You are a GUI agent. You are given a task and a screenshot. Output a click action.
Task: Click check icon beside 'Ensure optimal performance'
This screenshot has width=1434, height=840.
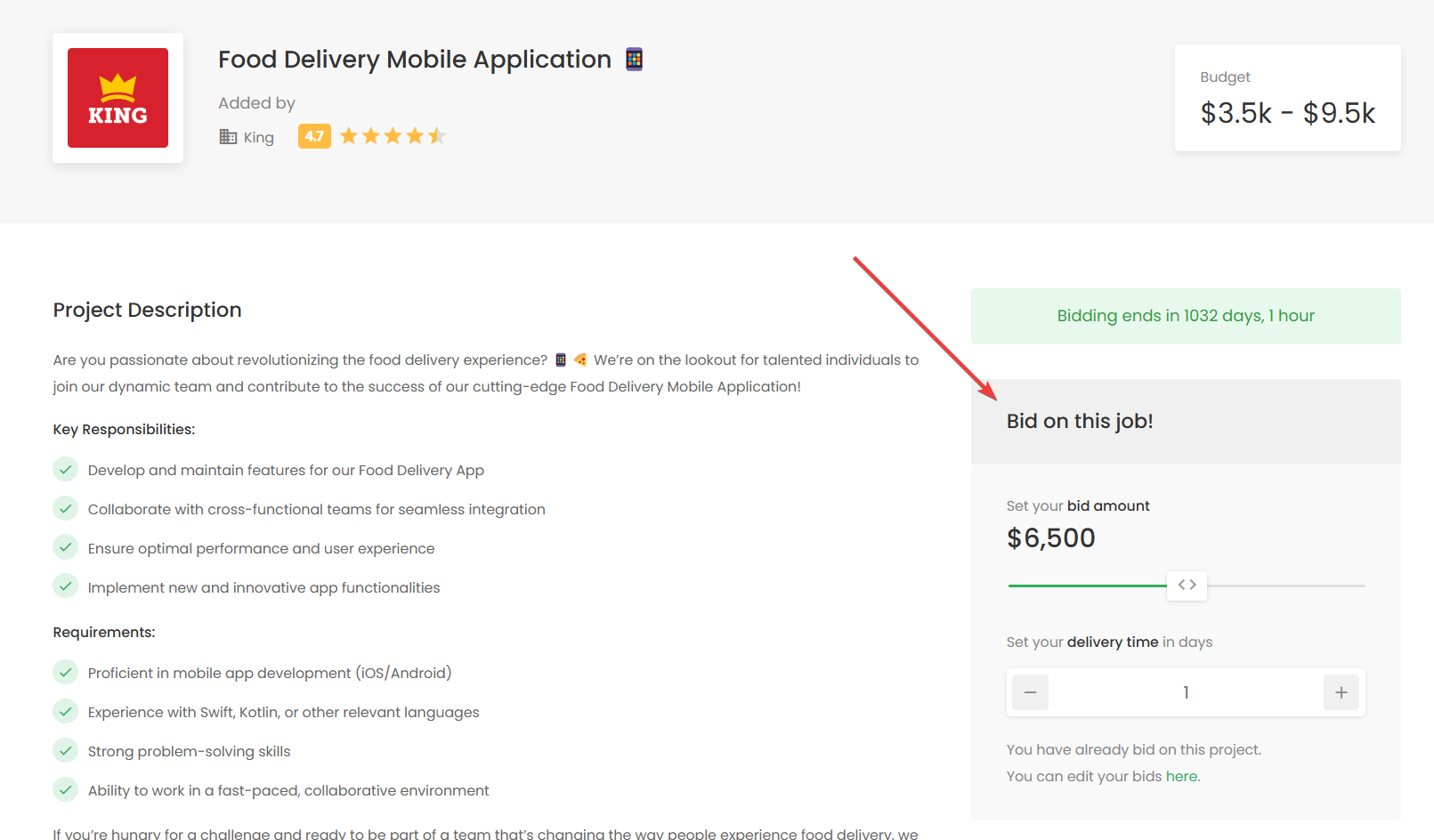[65, 548]
